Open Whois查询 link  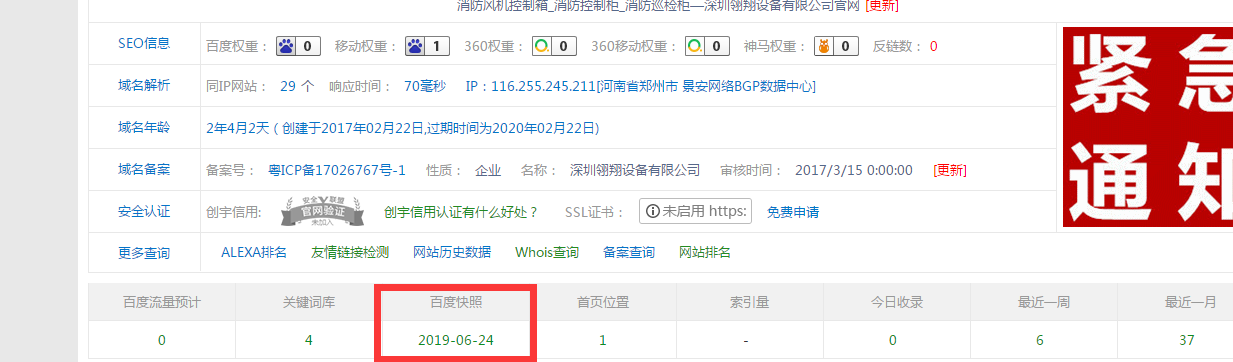pyautogui.click(x=547, y=252)
